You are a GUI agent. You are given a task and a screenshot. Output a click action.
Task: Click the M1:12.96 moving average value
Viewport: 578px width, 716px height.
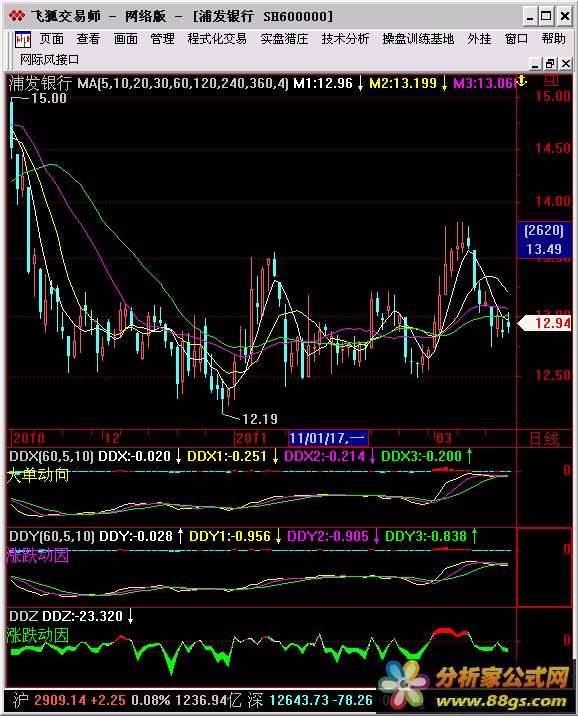tap(323, 83)
